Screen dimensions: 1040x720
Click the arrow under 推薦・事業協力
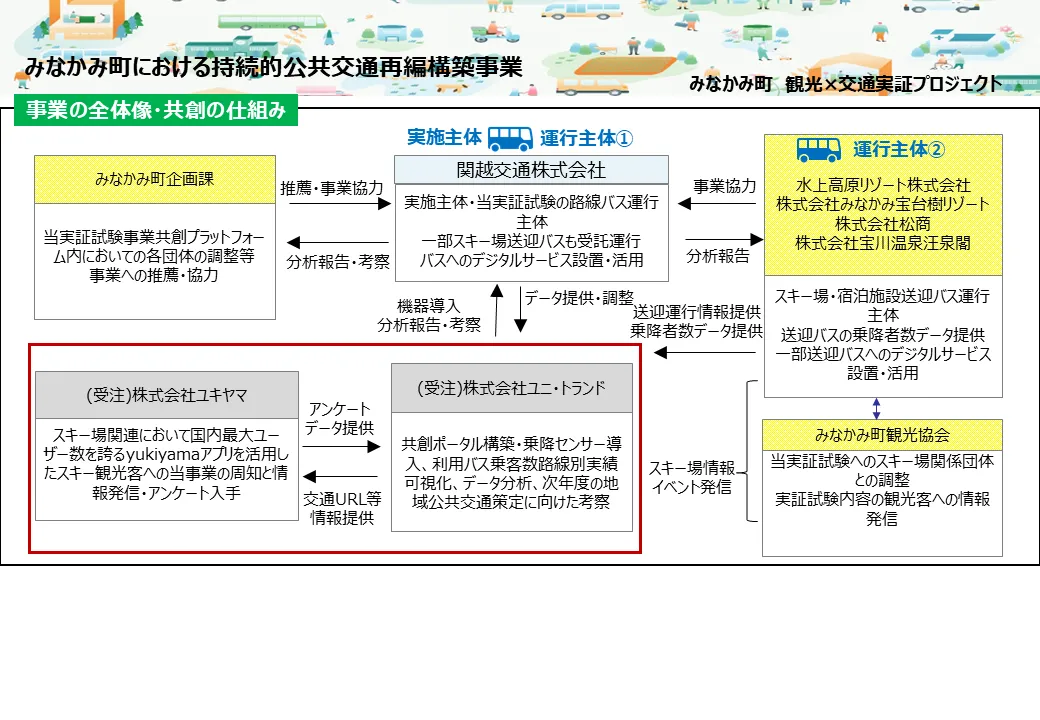338,204
